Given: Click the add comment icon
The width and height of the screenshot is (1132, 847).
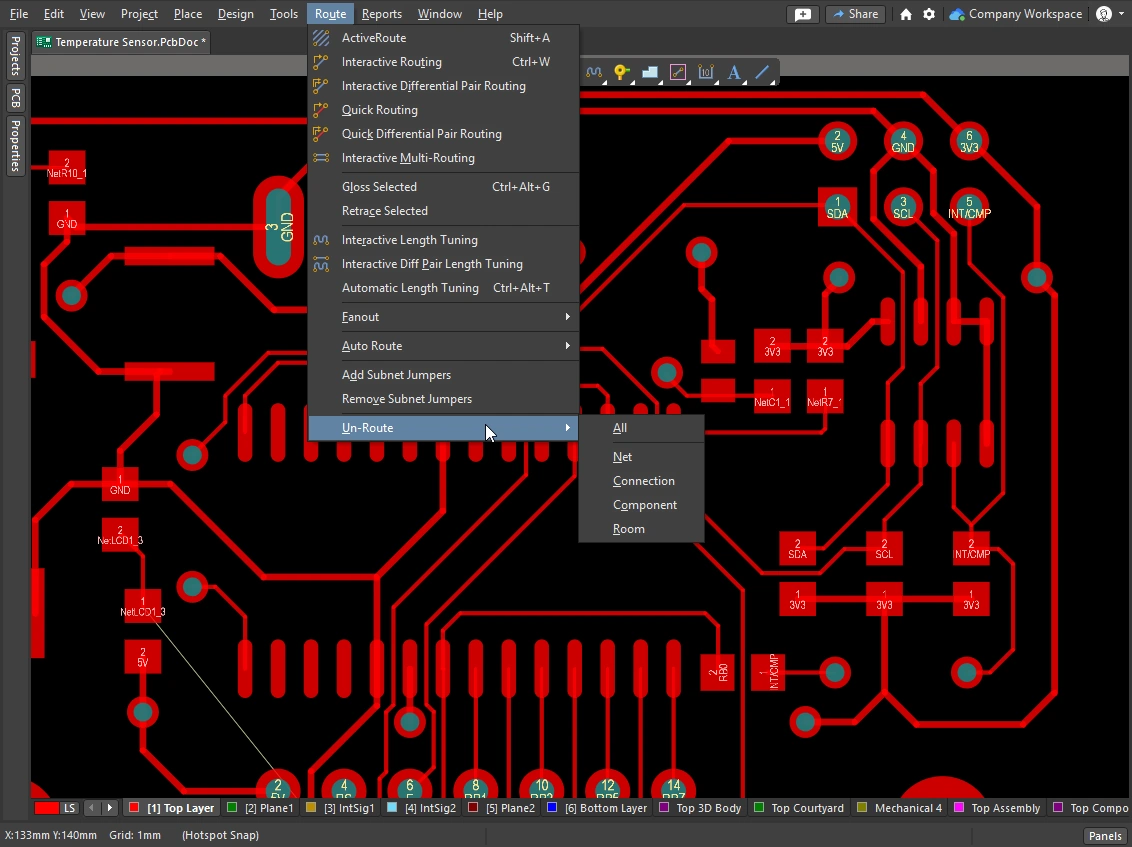Looking at the screenshot, I should click(803, 14).
